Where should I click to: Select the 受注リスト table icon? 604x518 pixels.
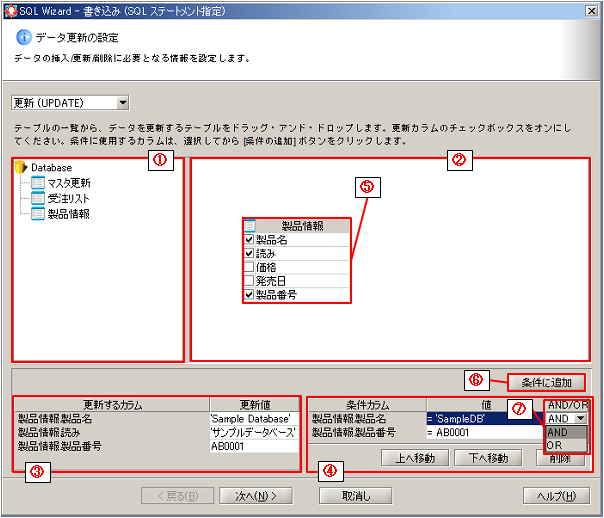(x=38, y=198)
